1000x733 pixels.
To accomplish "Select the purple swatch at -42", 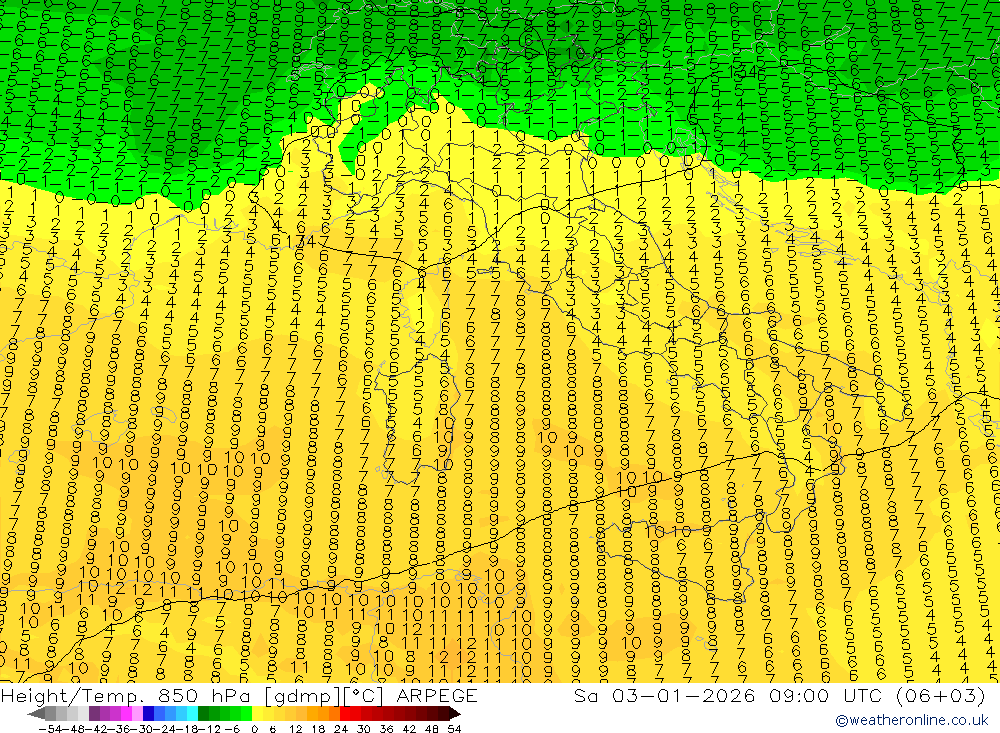I will 94,713.
